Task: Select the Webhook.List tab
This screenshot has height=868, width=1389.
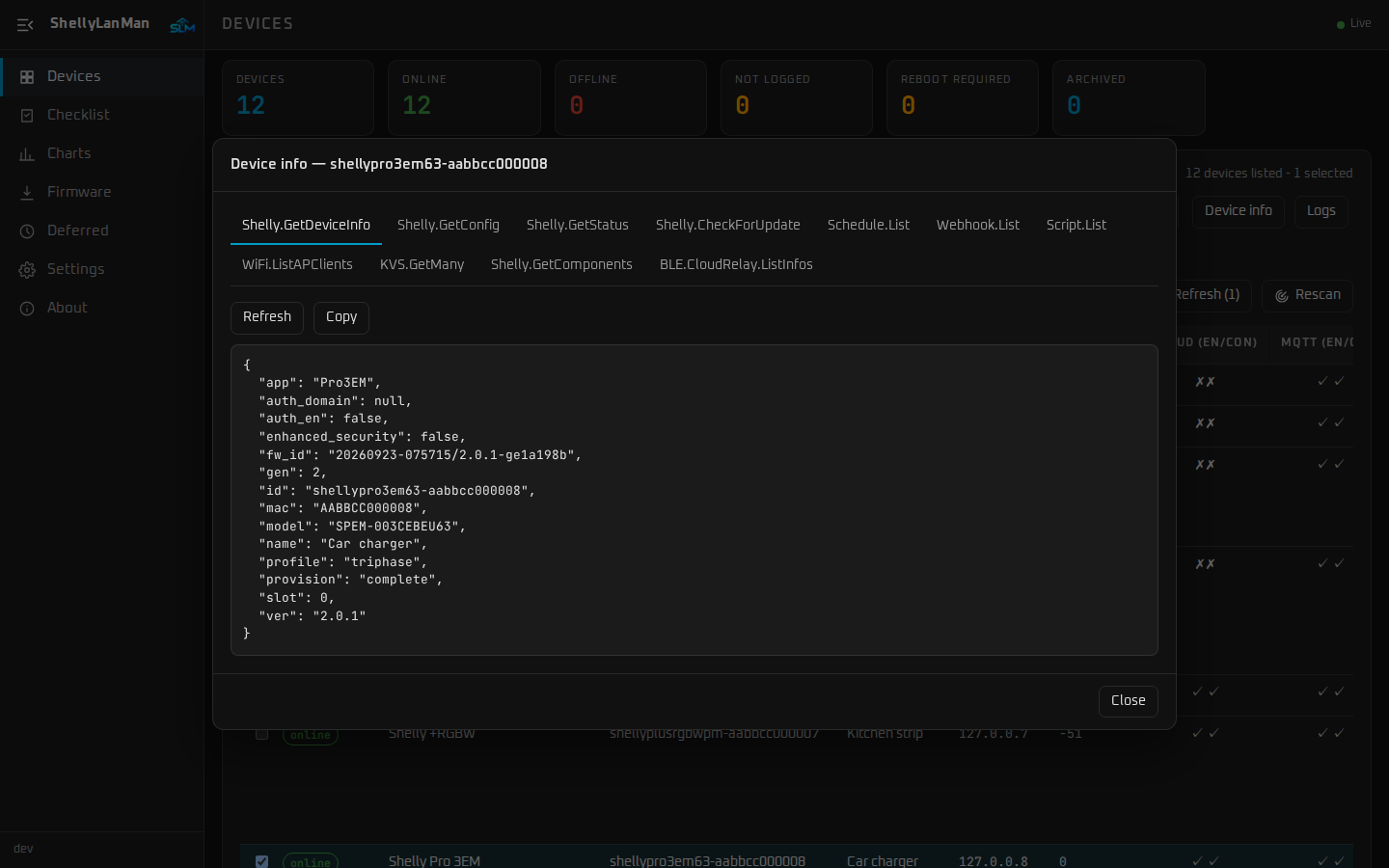Action: pos(978,225)
